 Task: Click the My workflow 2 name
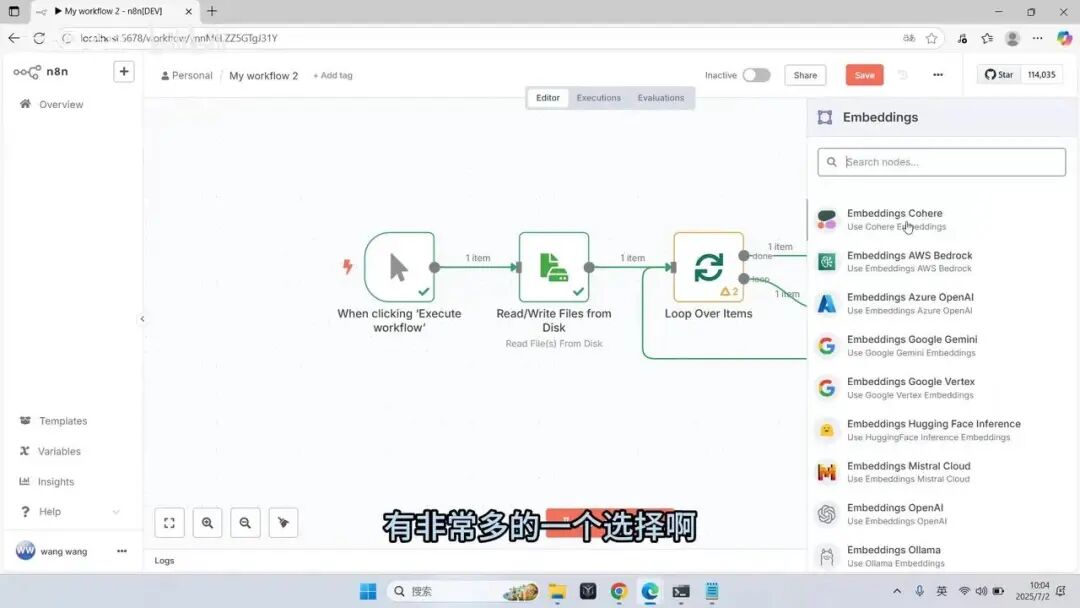click(264, 76)
